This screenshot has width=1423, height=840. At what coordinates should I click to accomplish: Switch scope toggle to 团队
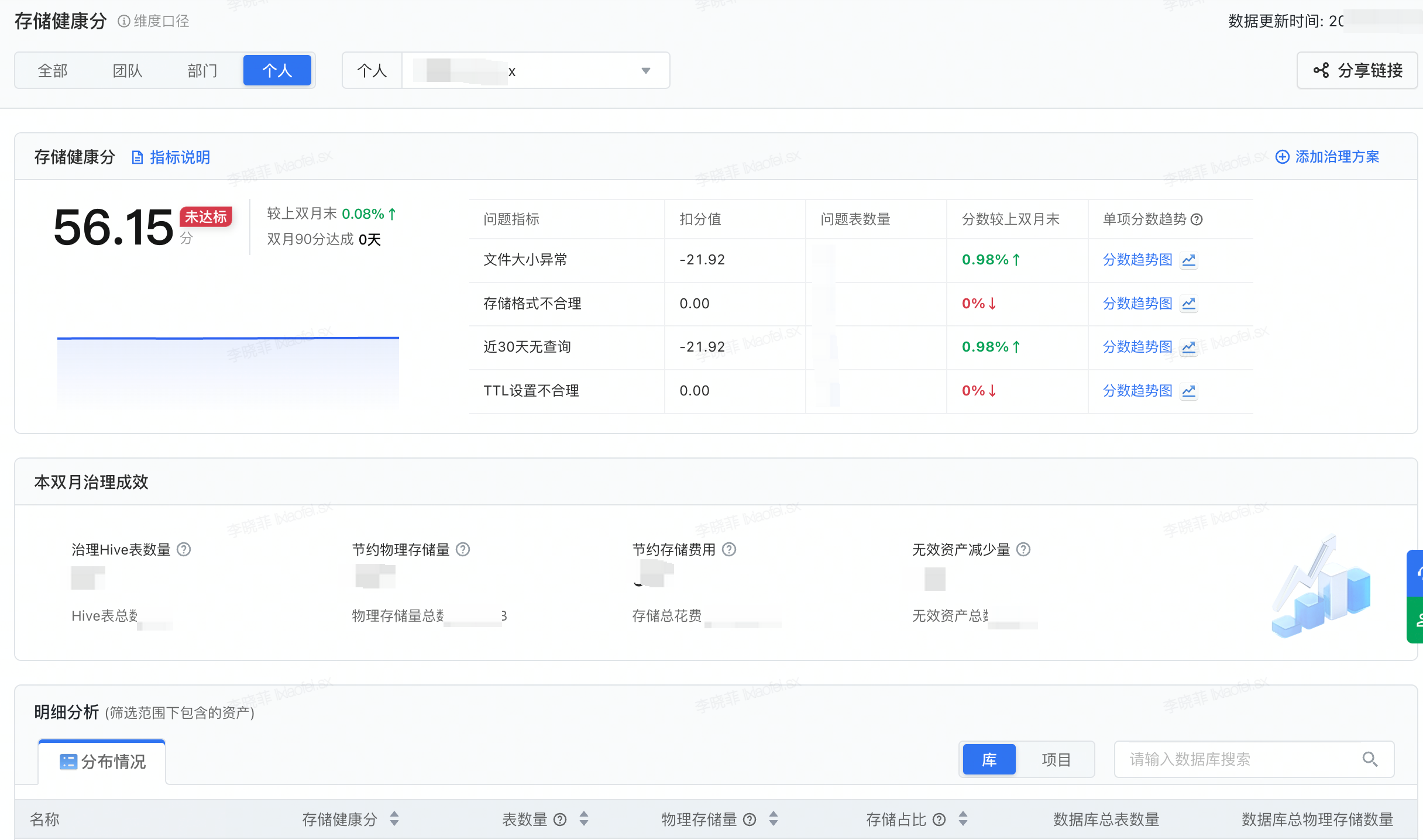[128, 71]
